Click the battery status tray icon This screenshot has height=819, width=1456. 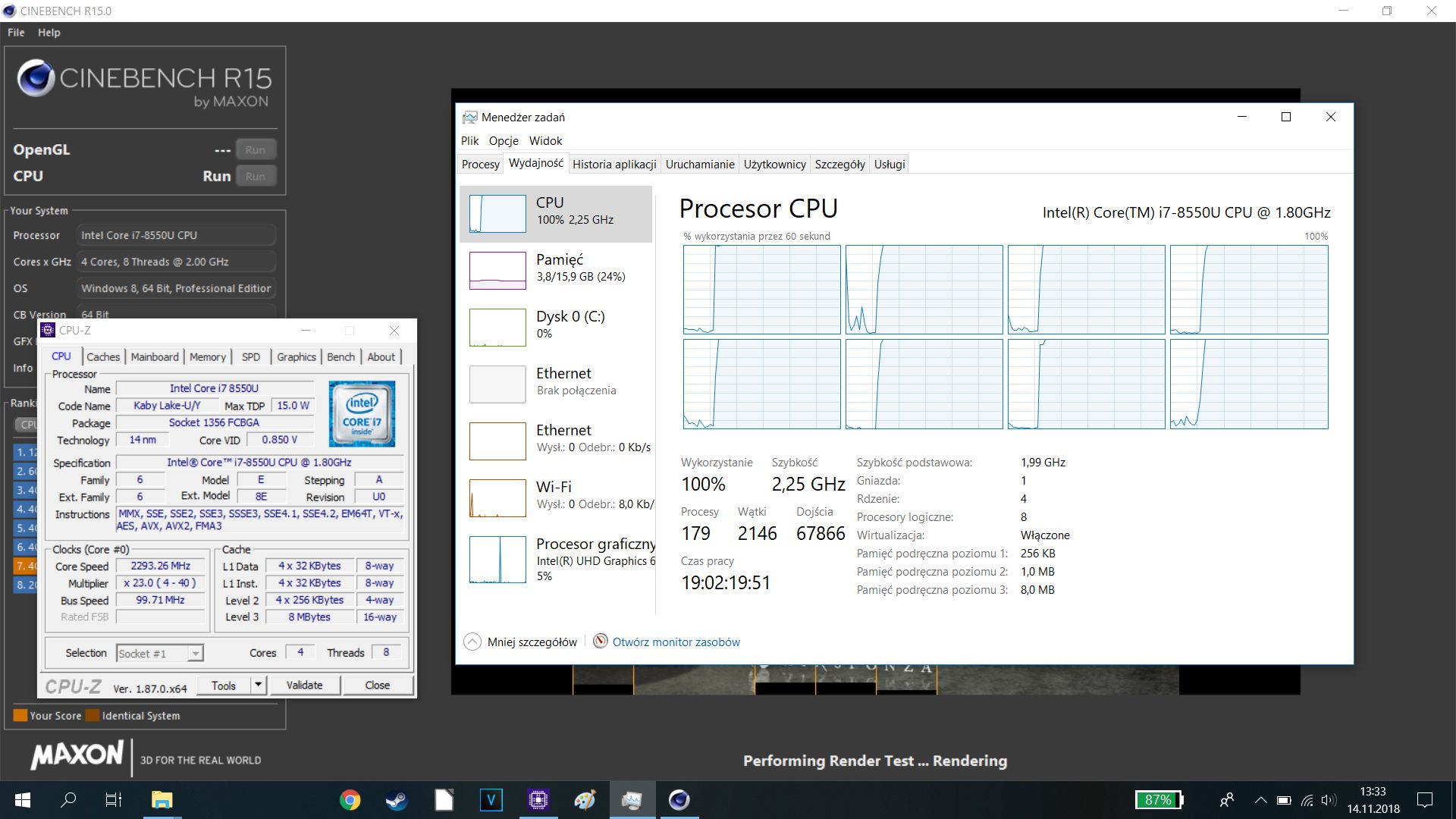coord(1284,800)
